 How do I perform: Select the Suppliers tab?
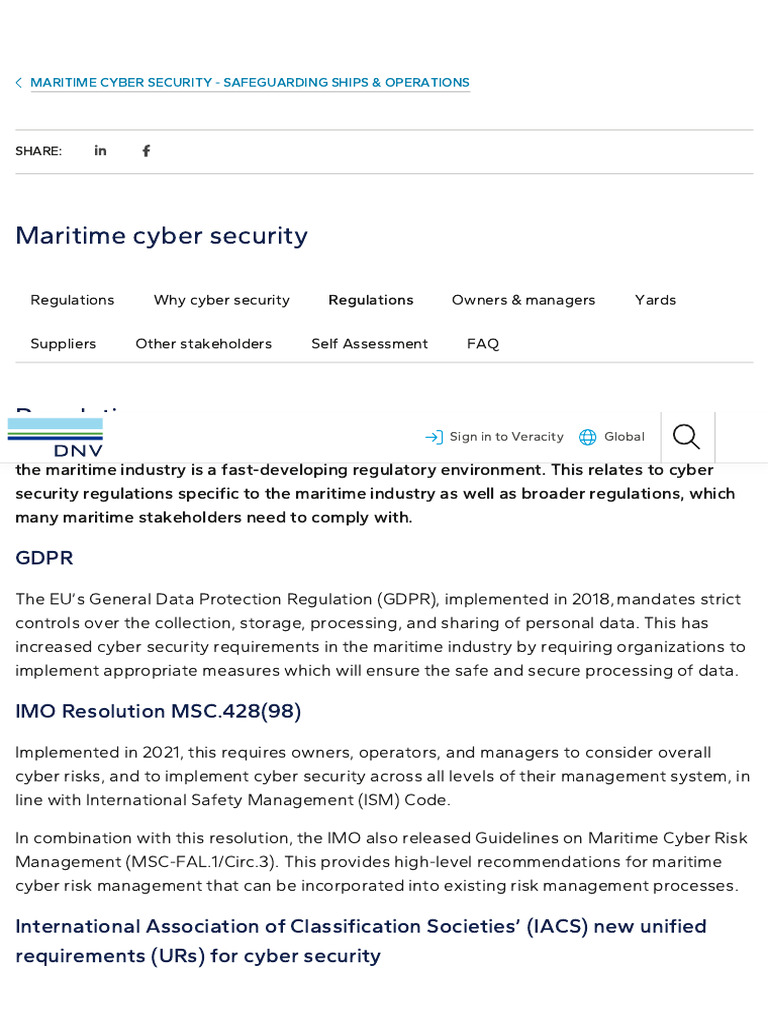pos(63,344)
